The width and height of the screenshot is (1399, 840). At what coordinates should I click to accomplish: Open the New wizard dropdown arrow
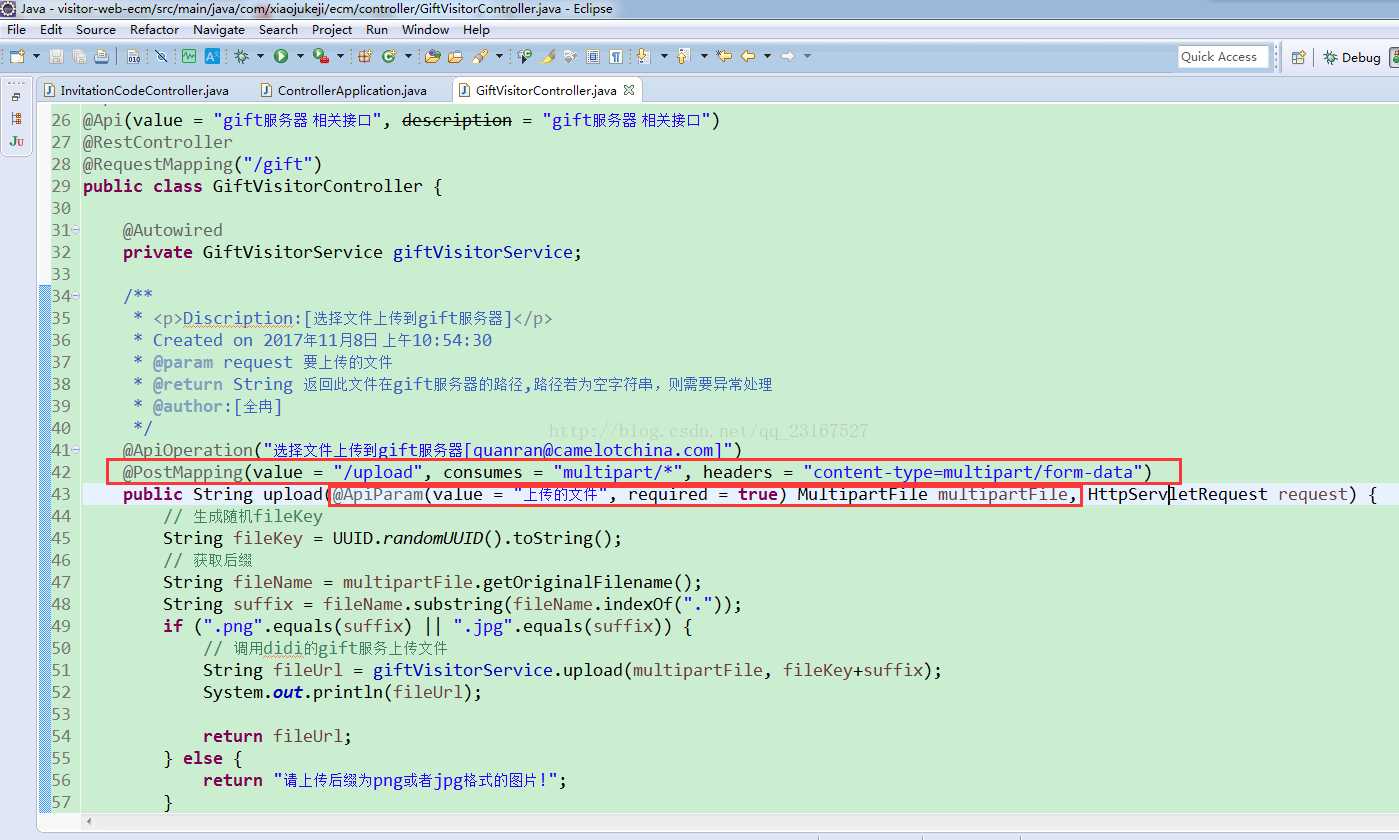36,56
